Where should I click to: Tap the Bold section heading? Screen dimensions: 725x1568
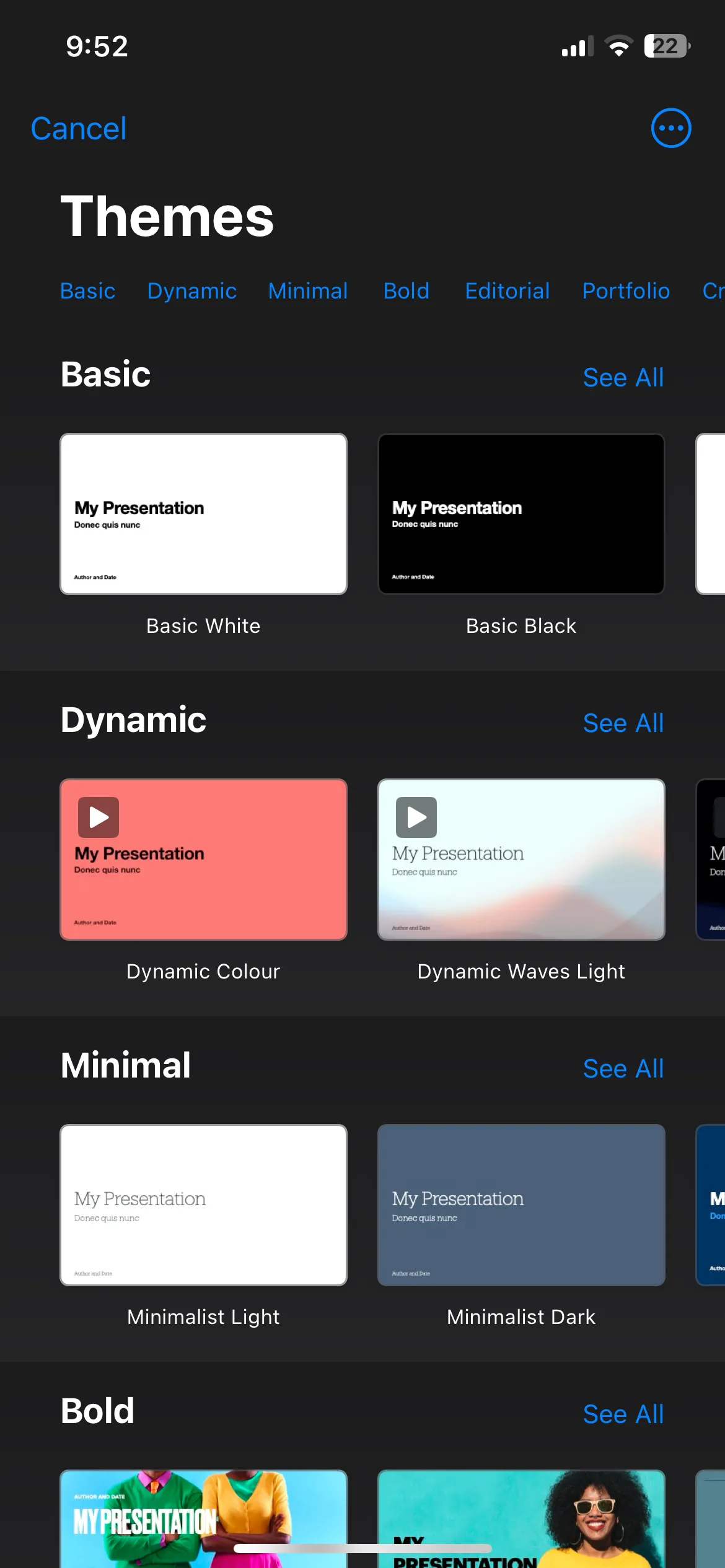(x=97, y=1411)
